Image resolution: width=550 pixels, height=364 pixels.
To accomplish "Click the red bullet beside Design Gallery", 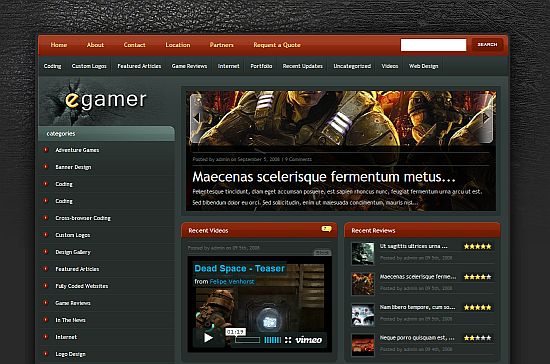I will (x=46, y=252).
